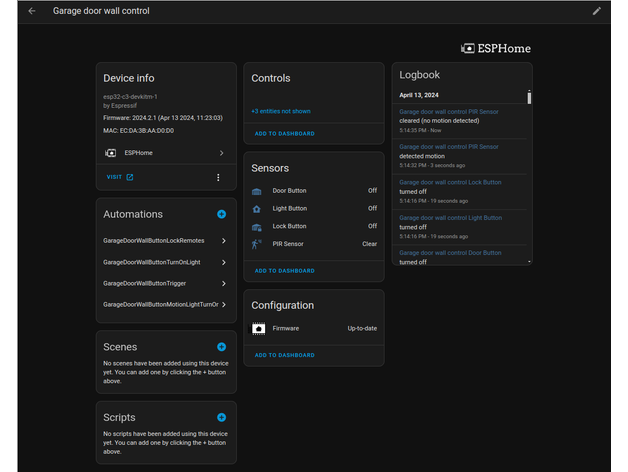
Task: Add Configuration card to dashboard
Action: pyautogui.click(x=284, y=355)
